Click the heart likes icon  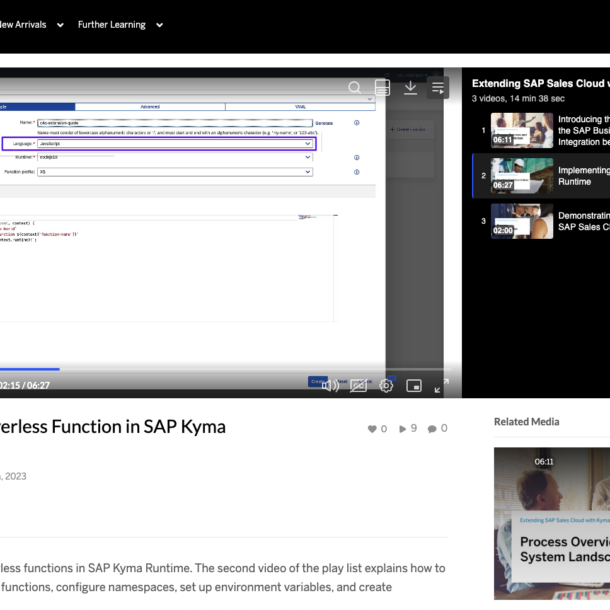coord(372,429)
